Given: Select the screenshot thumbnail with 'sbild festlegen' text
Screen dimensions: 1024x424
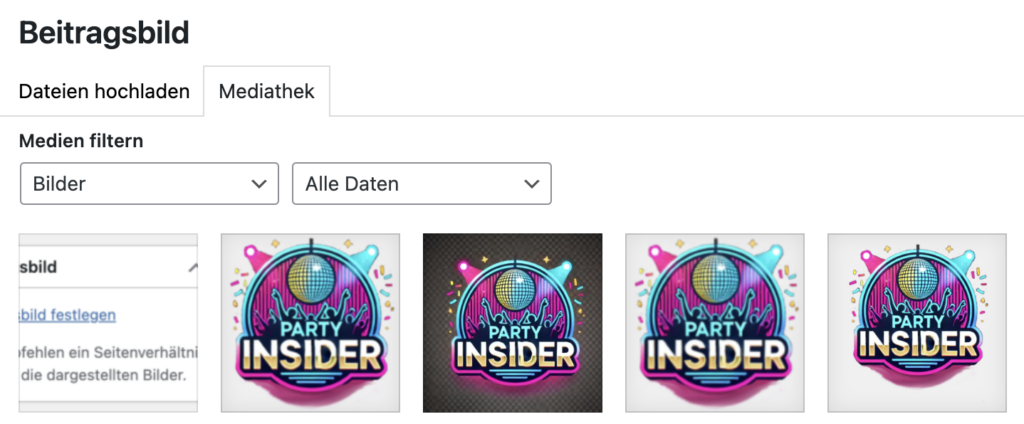Looking at the screenshot, I should click(108, 323).
